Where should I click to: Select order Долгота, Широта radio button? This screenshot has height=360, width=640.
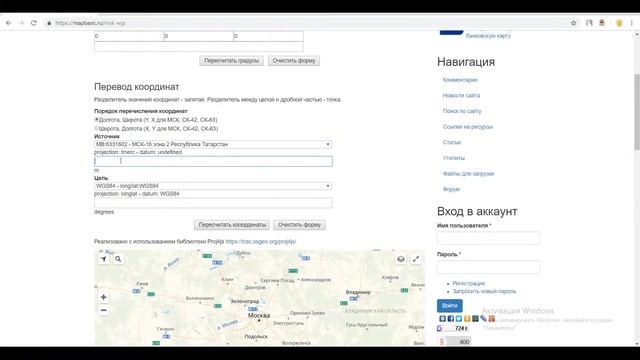tap(97, 120)
